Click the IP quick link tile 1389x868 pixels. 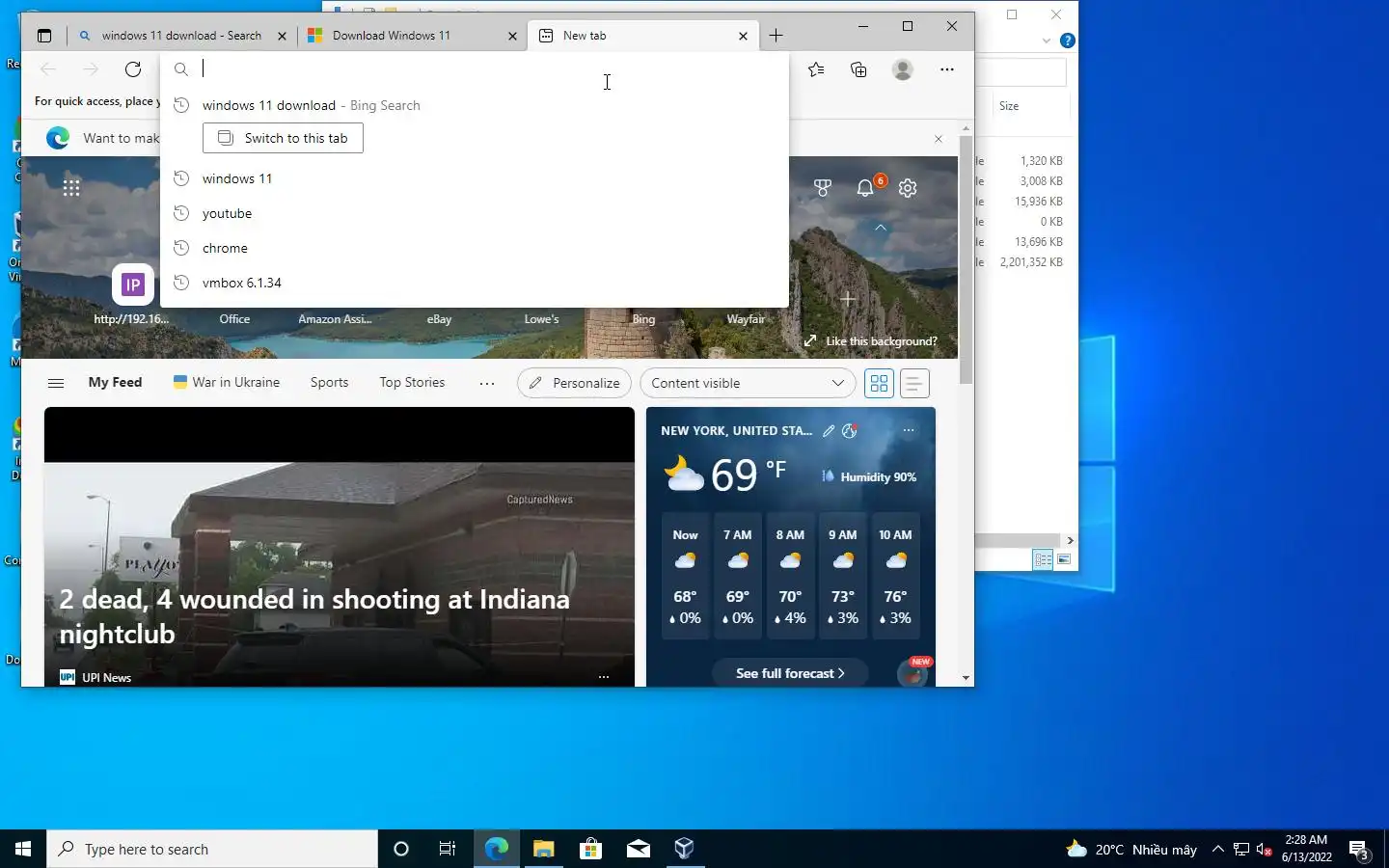(133, 285)
